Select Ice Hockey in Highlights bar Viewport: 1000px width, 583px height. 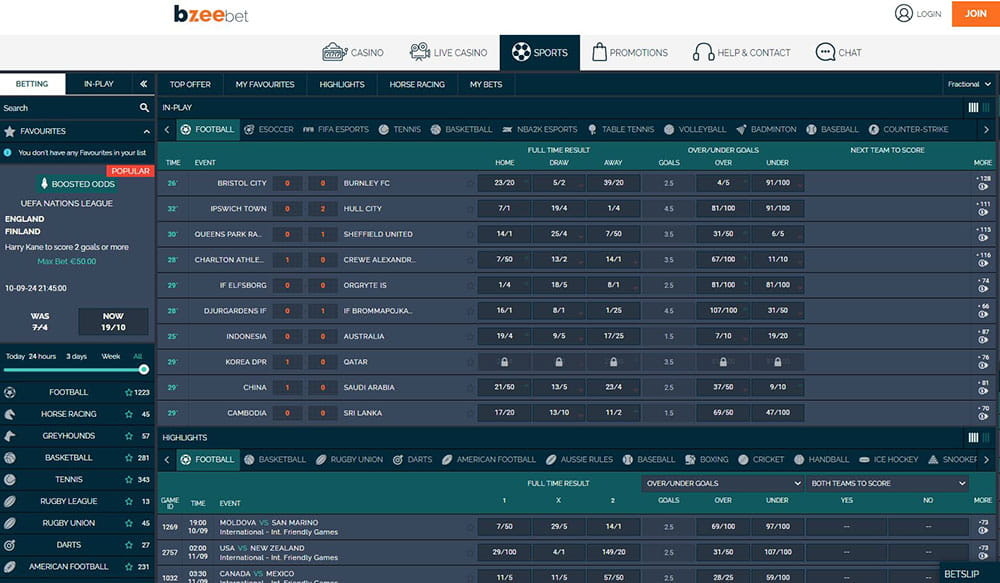pyautogui.click(x=888, y=459)
